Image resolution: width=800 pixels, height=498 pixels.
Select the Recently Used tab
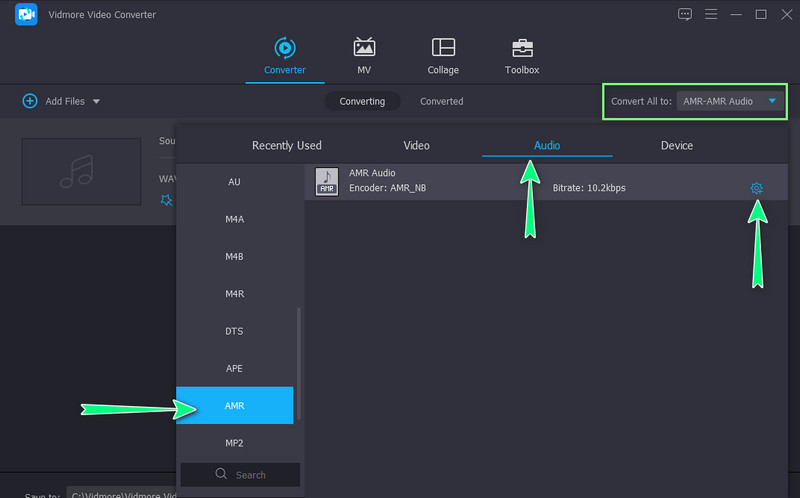(286, 146)
